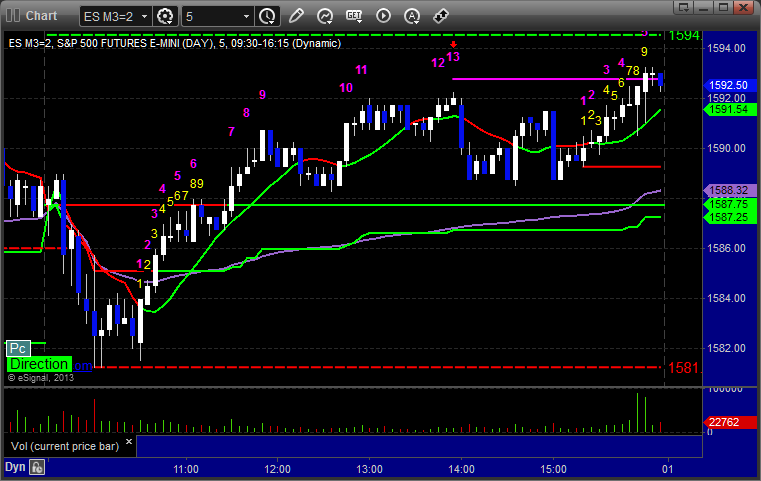This screenshot has width=761, height=481.
Task: Click the 1586.00 price axis label
Action: pos(727,248)
